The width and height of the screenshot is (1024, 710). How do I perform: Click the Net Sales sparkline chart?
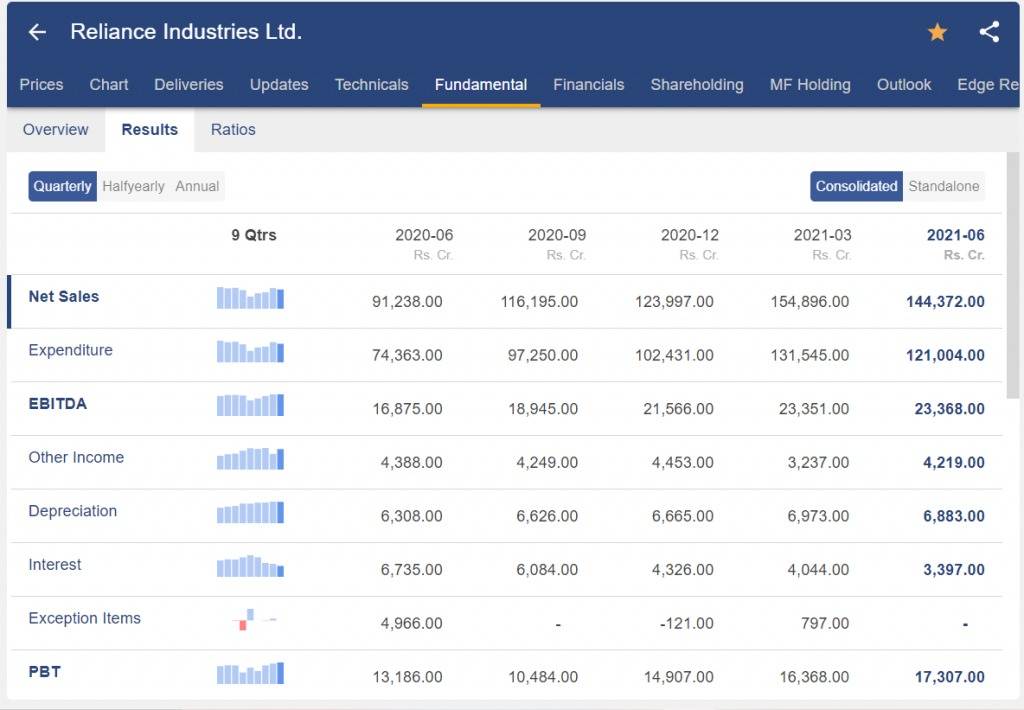click(x=250, y=299)
